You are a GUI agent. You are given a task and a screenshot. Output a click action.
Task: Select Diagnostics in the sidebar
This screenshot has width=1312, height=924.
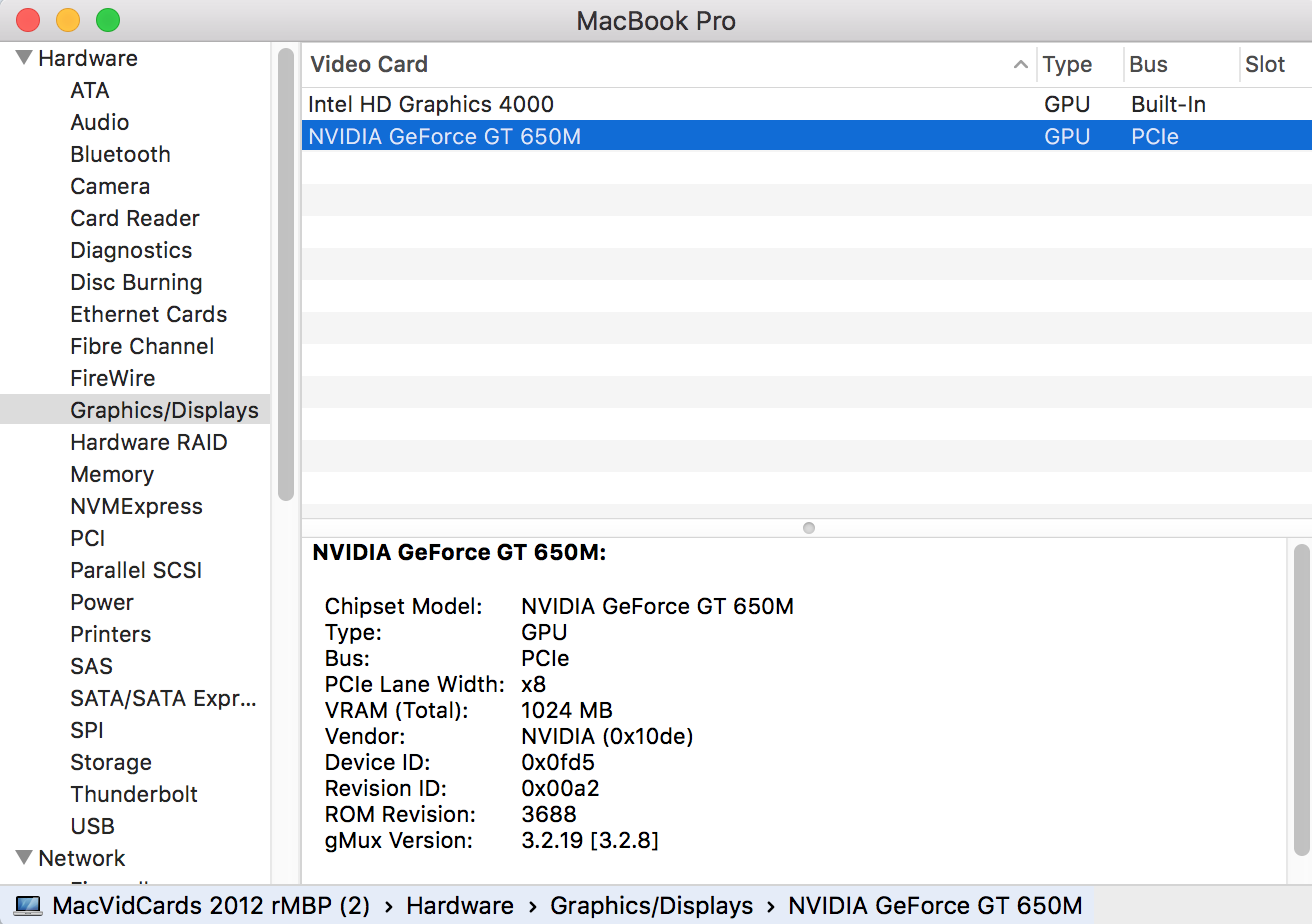point(131,250)
